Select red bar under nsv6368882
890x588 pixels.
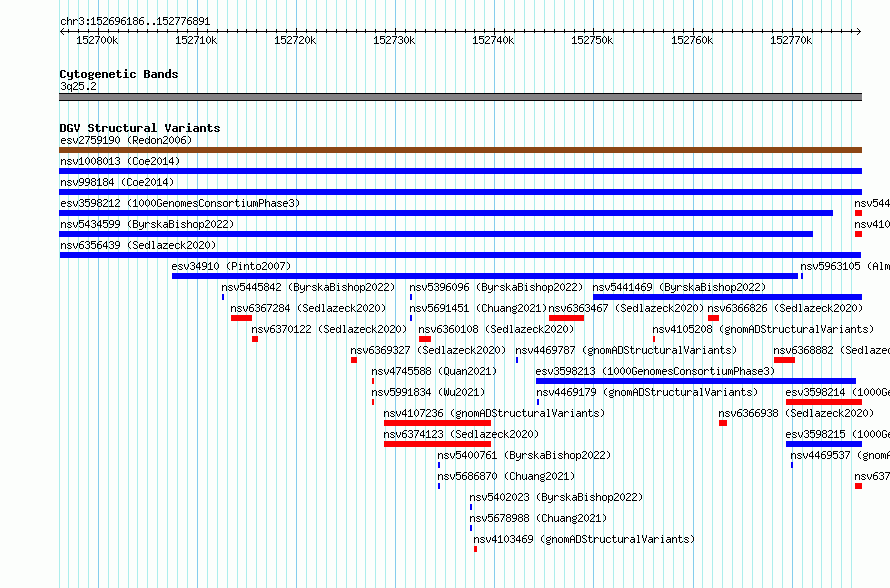[784, 360]
